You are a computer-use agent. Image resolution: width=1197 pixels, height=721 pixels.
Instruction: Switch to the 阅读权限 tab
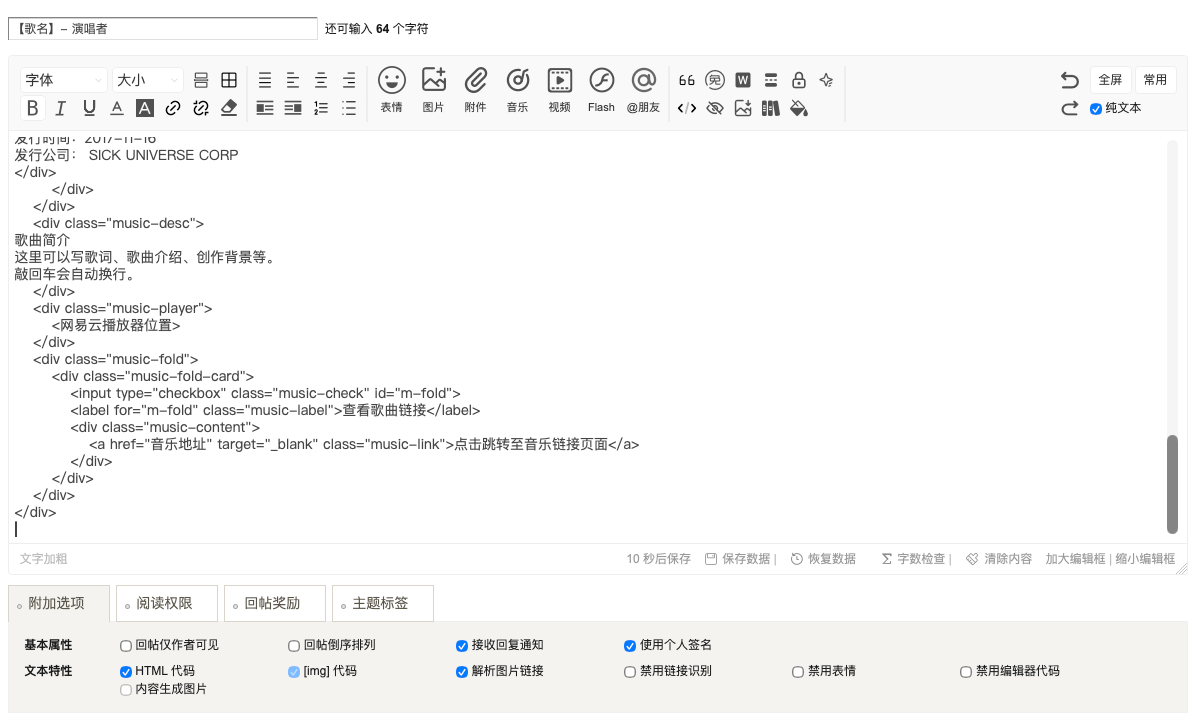coord(167,603)
